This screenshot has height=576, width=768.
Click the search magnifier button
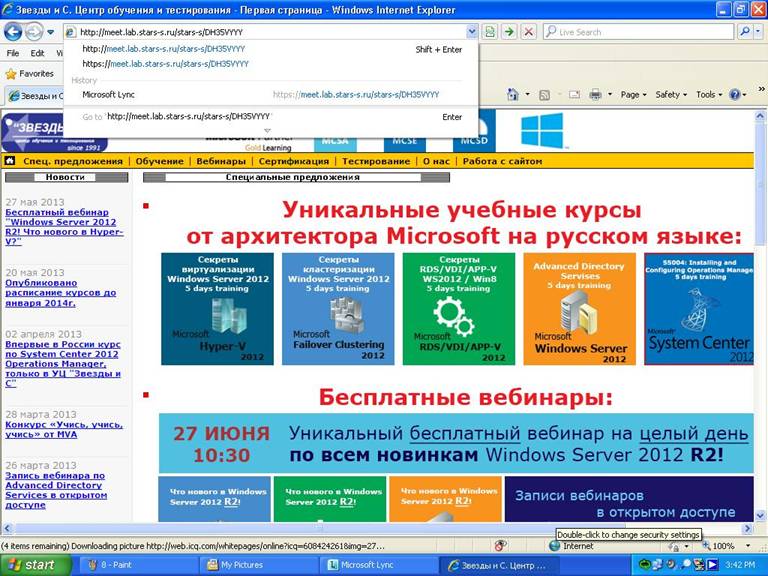[x=744, y=32]
